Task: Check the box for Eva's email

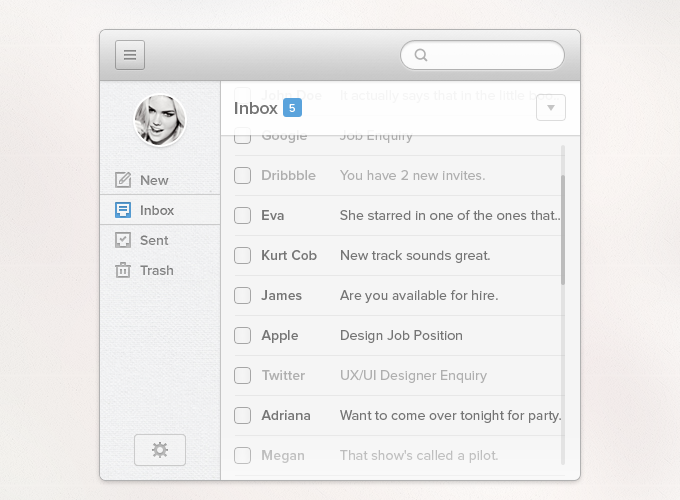Action: (242, 215)
